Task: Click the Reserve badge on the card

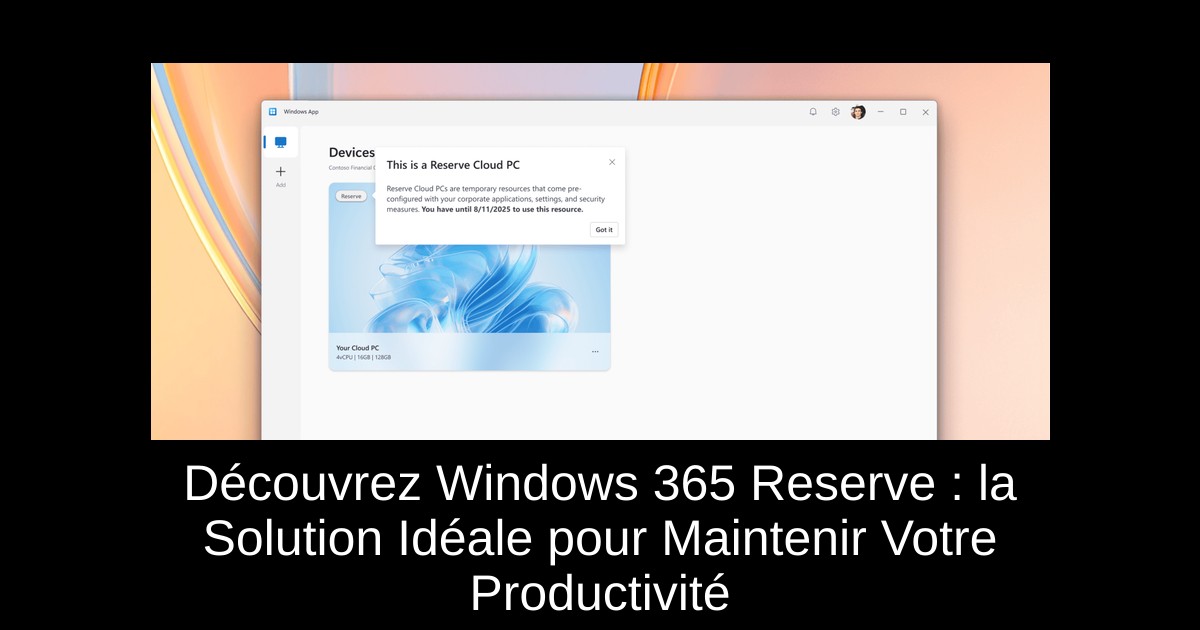Action: (x=351, y=196)
